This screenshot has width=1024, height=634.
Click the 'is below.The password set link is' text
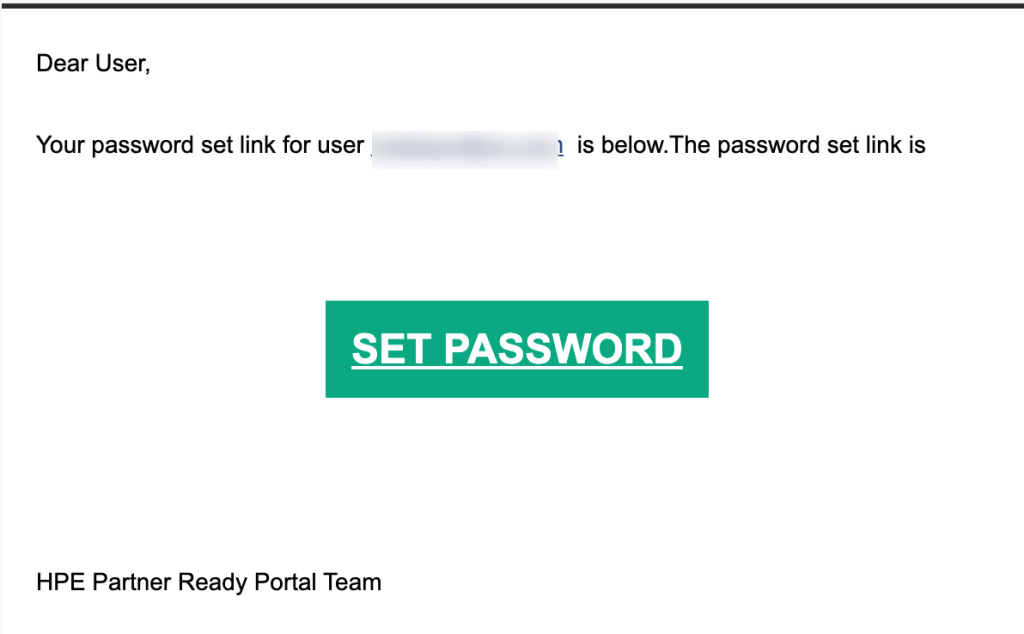point(751,145)
